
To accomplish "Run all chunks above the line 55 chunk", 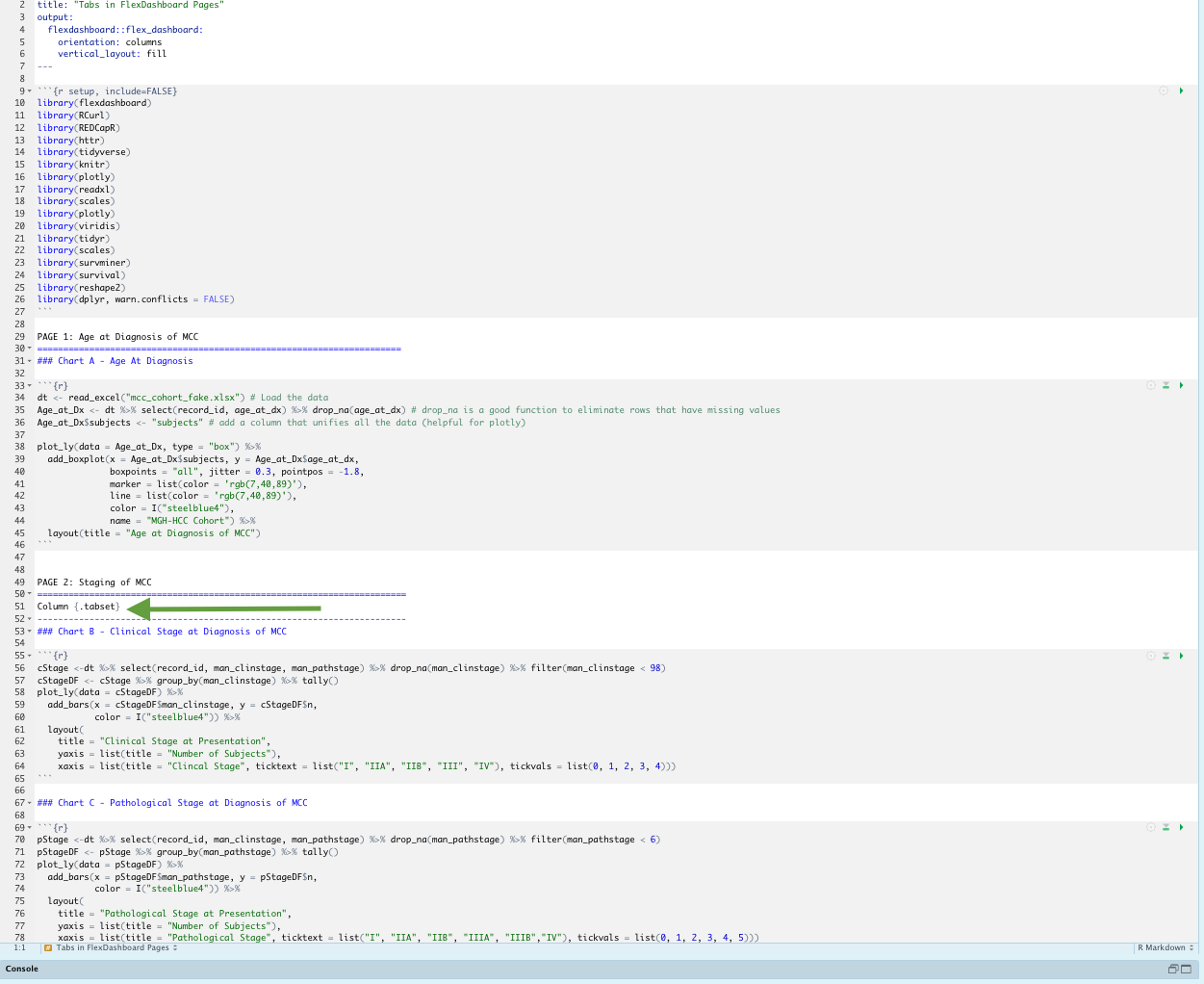I will [1166, 656].
